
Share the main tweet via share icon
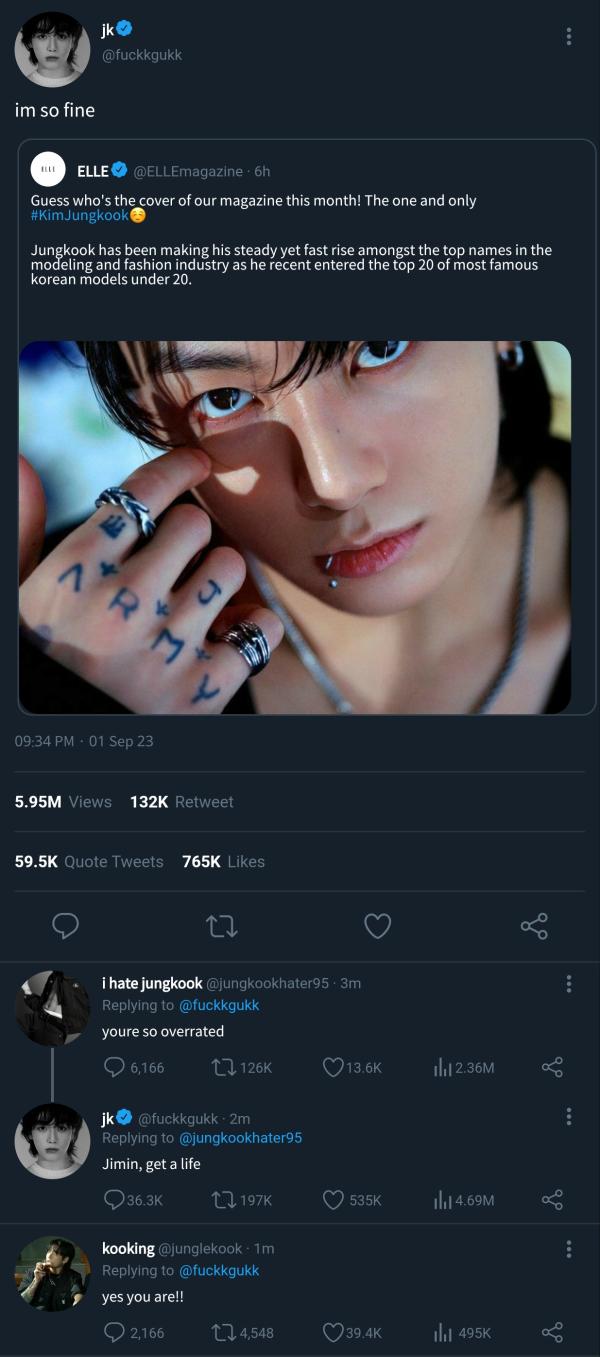(534, 926)
